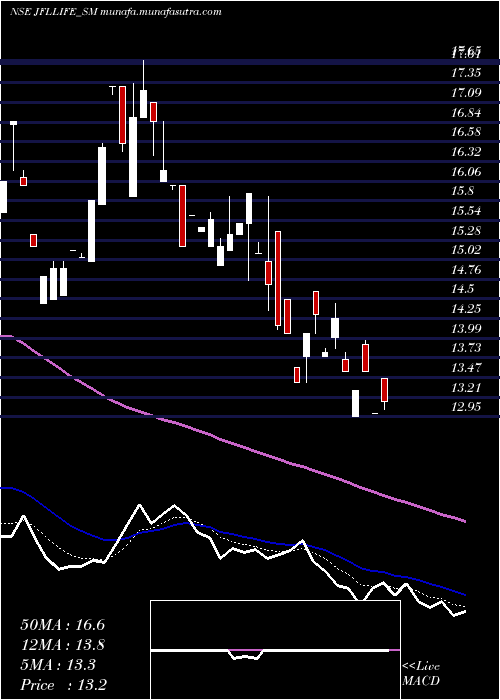Image resolution: width=500 pixels, height=700 pixels.
Task: Click the '50MA : 16.6' readout
Action: click(62, 625)
